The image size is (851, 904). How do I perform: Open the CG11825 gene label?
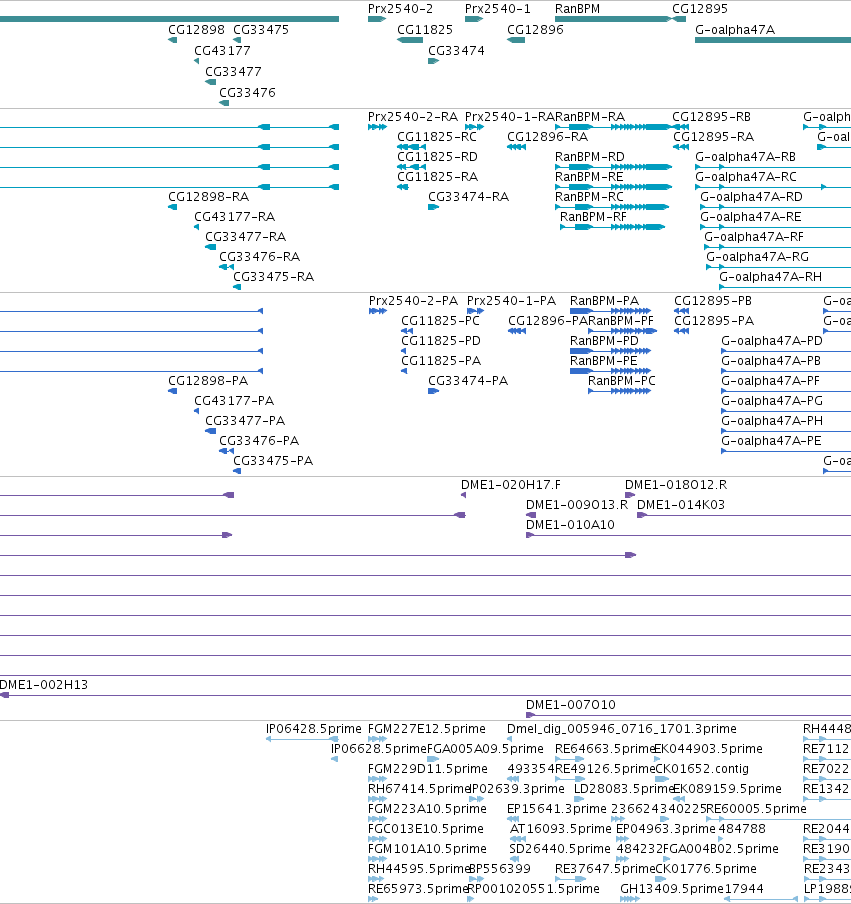point(425,30)
